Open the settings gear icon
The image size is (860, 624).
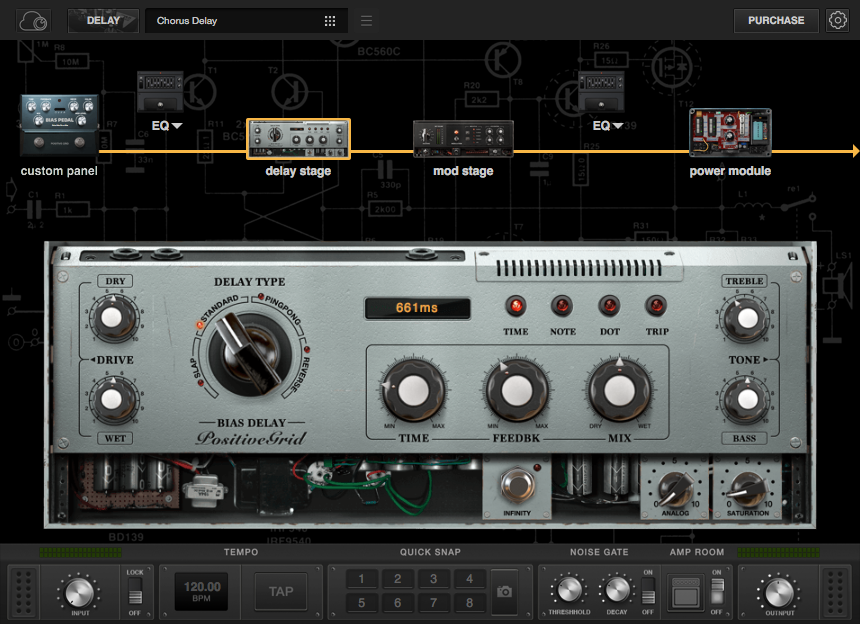(838, 20)
